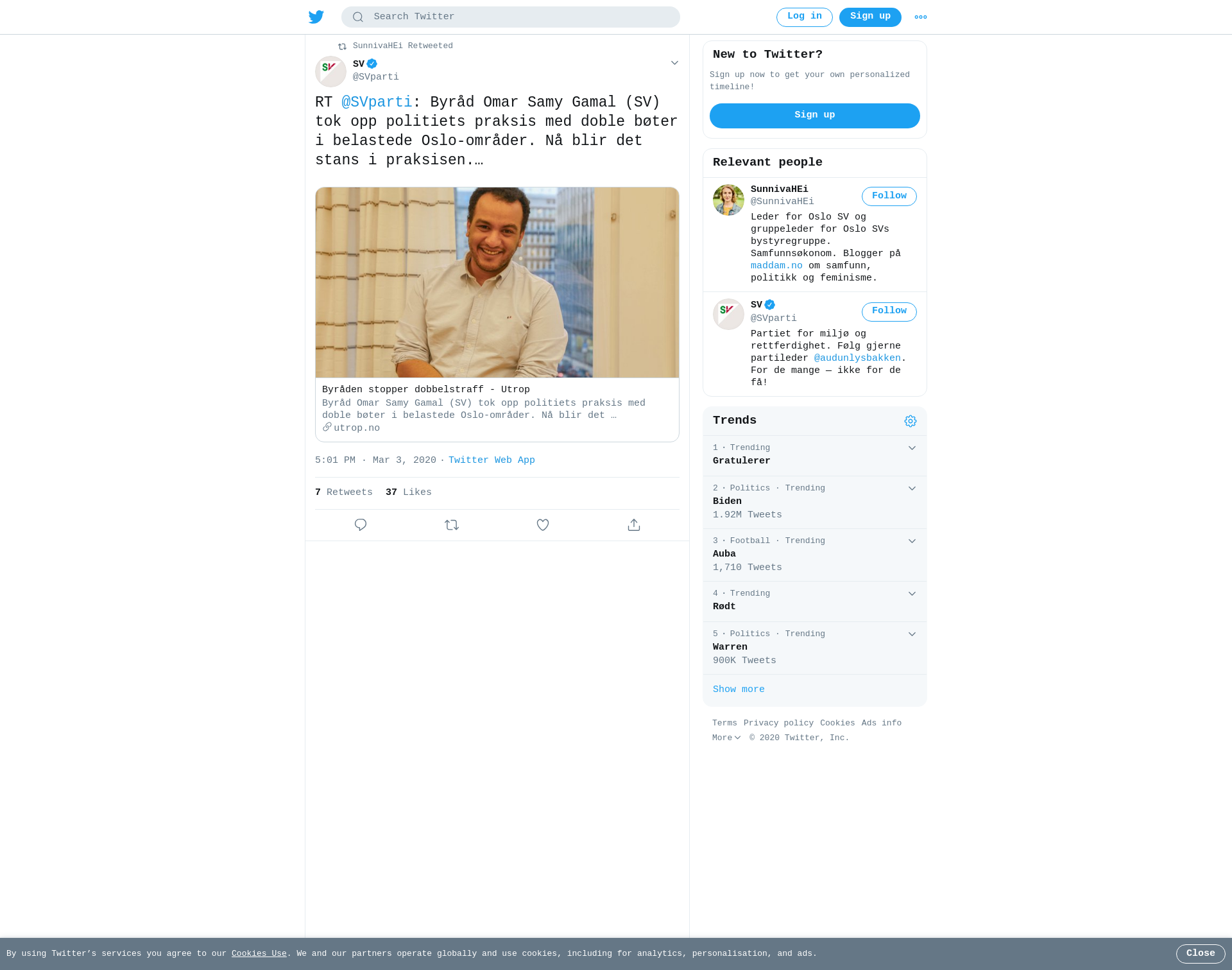Open options for Gratulerer trend
The width and height of the screenshot is (1232, 970).
pos(912,448)
